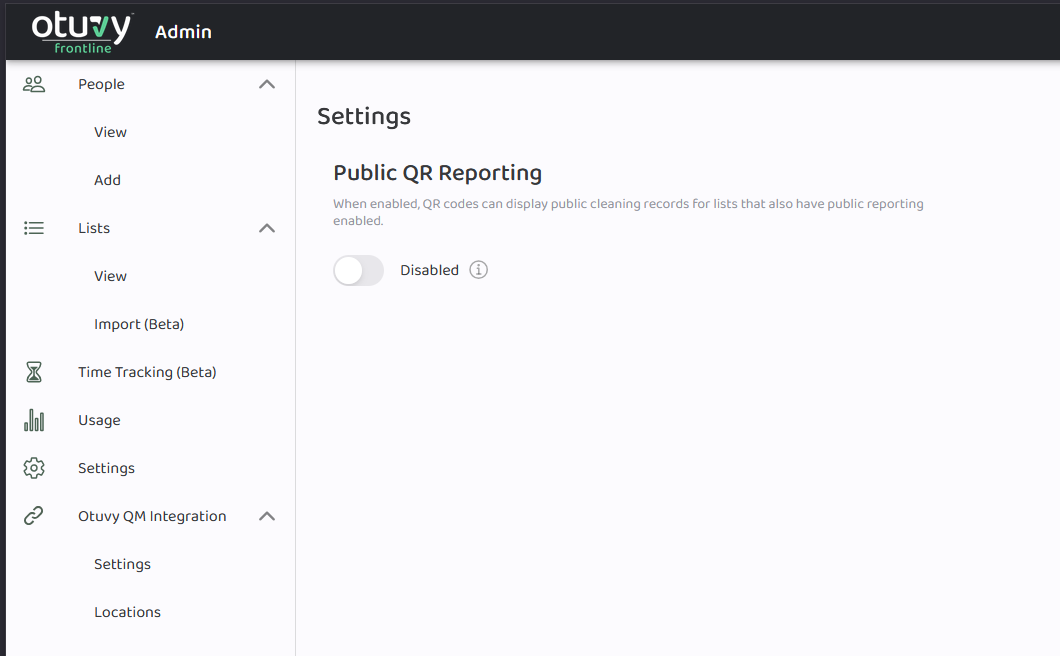Click the People group icon in sidebar
This screenshot has height=656, width=1060.
pos(34,84)
